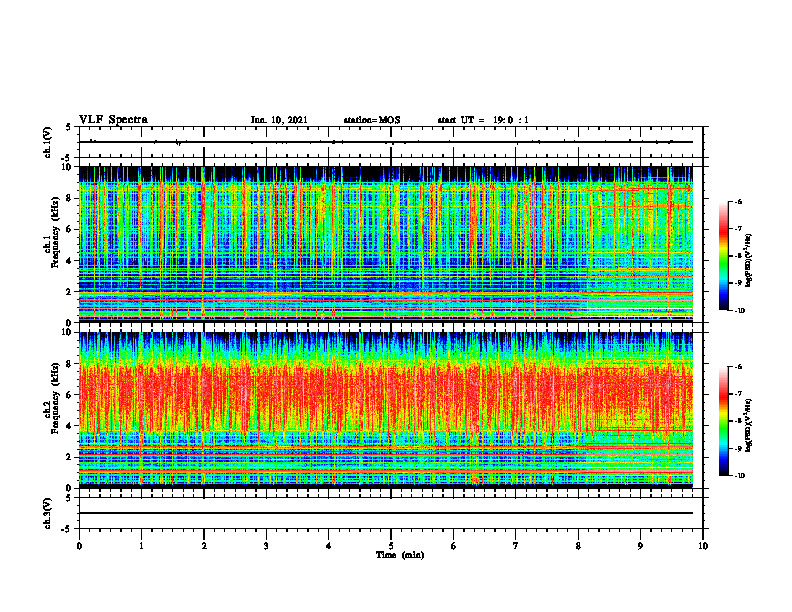Screen dimensions: 792x612
Task: Click the "Time (min)" x-axis label
Action: tap(400, 555)
